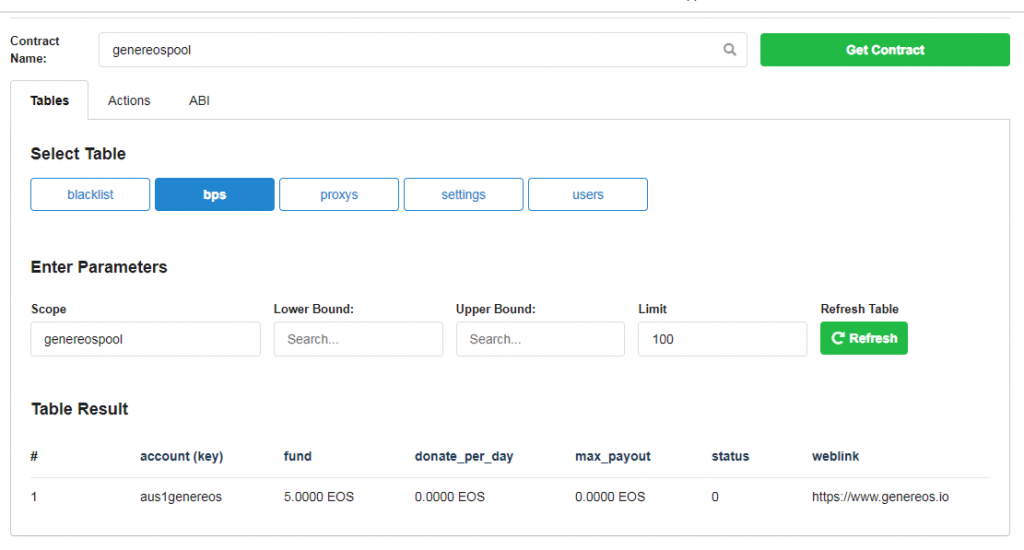The width and height of the screenshot is (1024, 550).
Task: Click the donate_per_day column header
Action: [464, 457]
